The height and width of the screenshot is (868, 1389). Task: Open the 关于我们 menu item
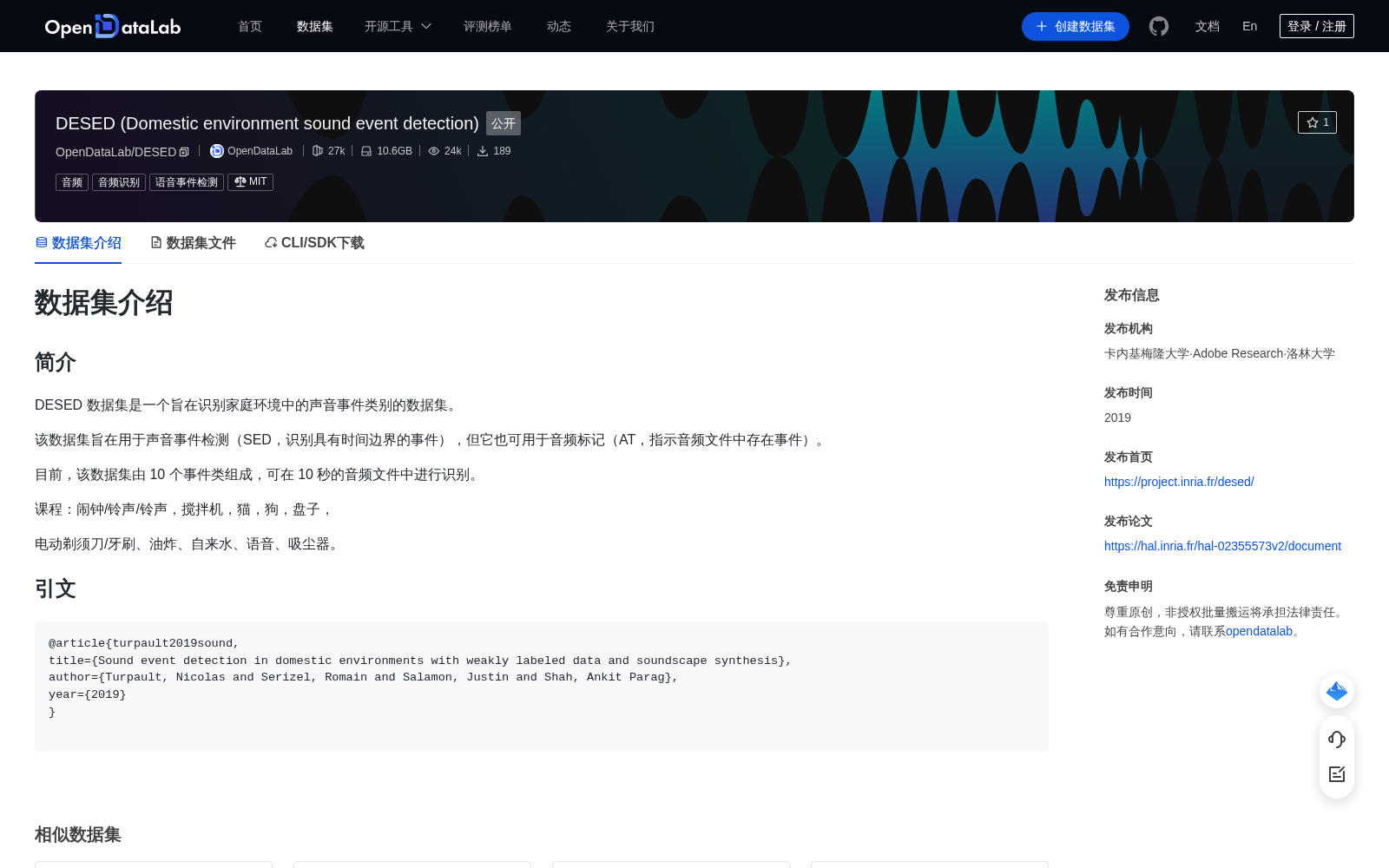630,26
